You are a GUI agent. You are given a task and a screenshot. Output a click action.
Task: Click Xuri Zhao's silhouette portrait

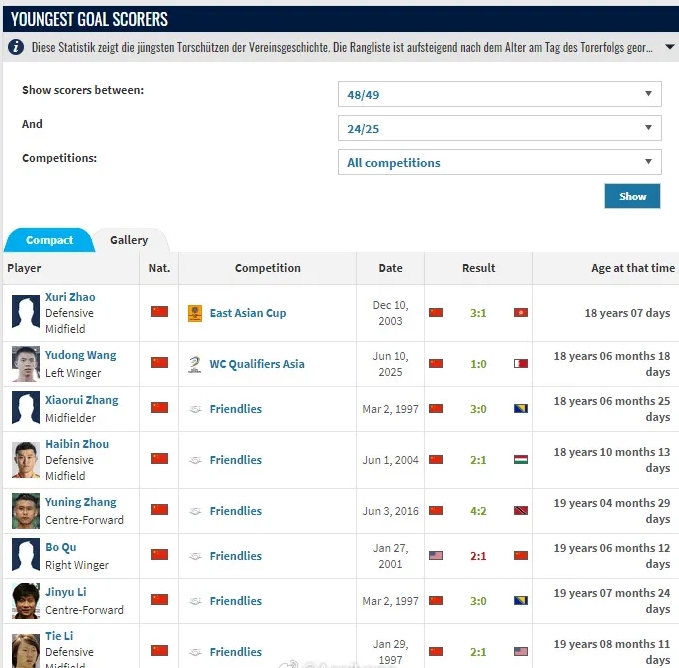(26, 313)
